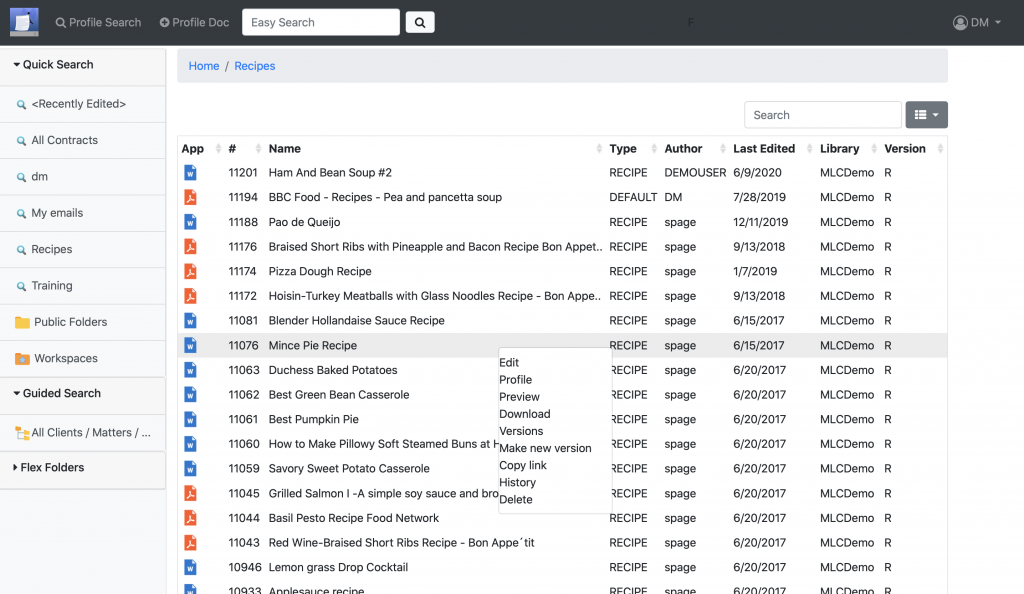The width and height of the screenshot is (1024, 594).
Task: Open the Profile Doc link
Action: [x=194, y=22]
